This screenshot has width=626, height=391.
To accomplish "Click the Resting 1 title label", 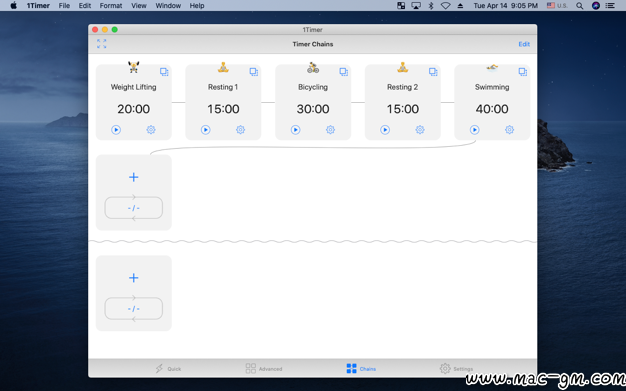I will click(x=223, y=87).
